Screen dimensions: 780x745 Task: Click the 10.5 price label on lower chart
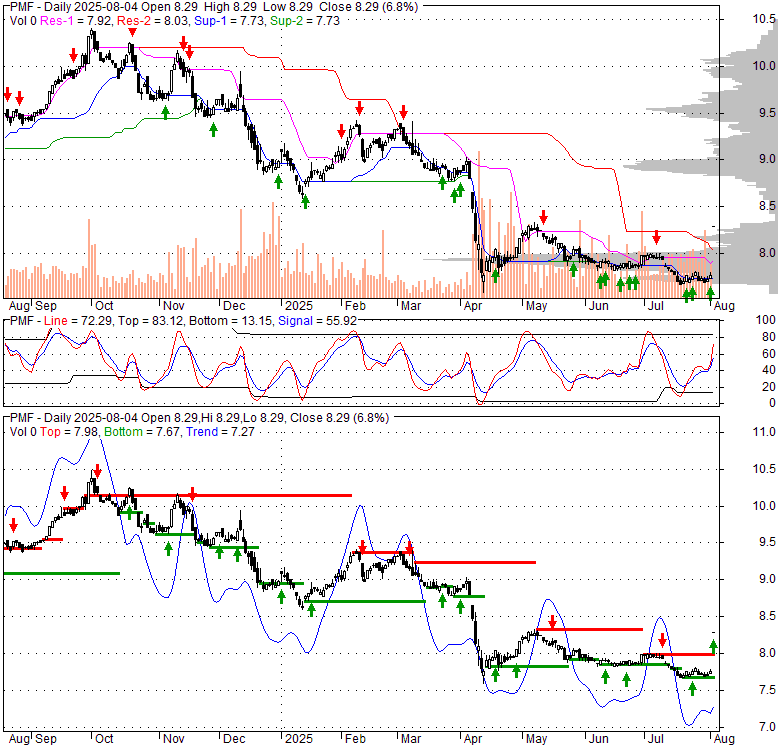(x=764, y=469)
